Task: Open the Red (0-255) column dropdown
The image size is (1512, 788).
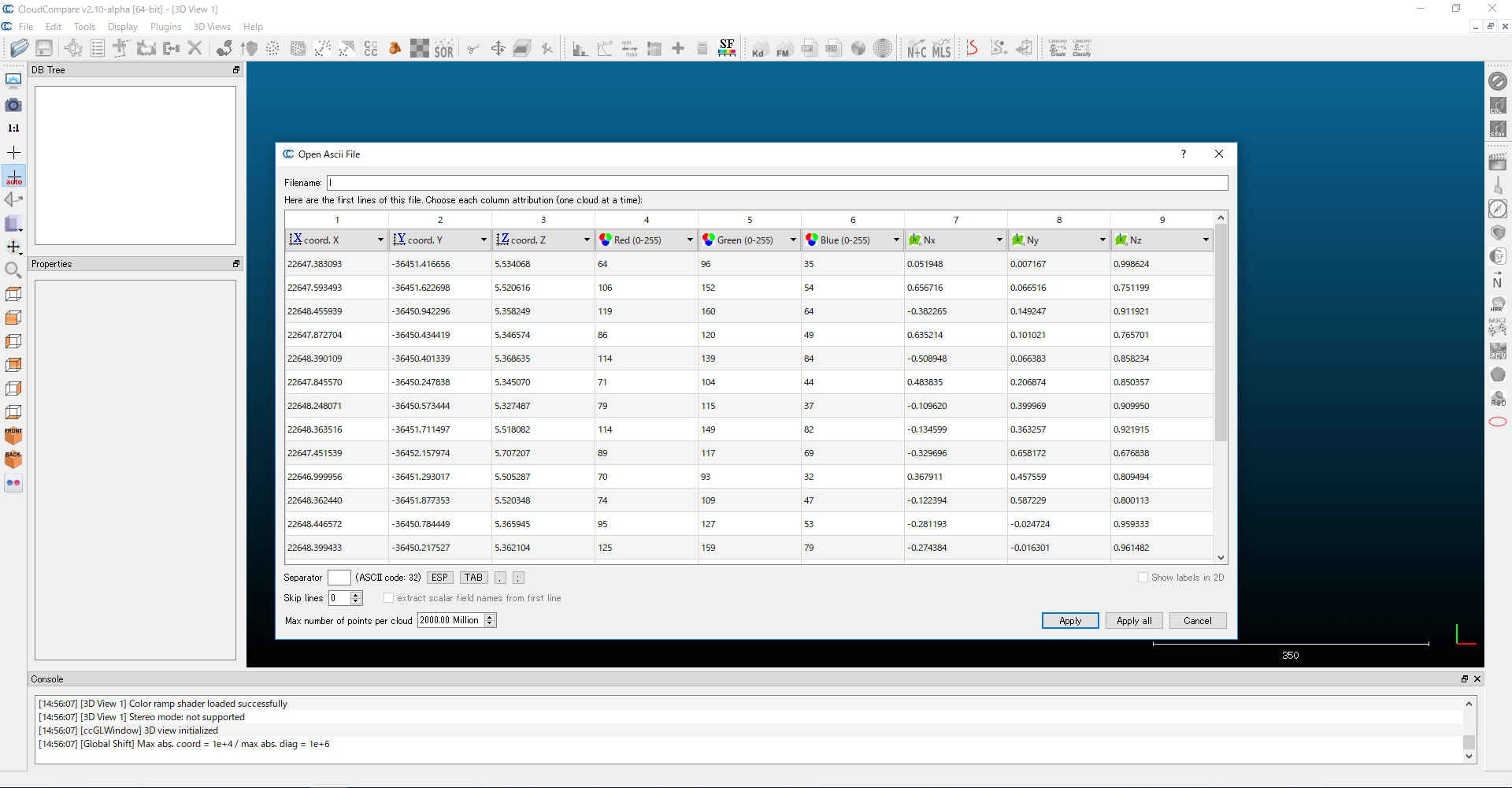Action: click(x=647, y=240)
